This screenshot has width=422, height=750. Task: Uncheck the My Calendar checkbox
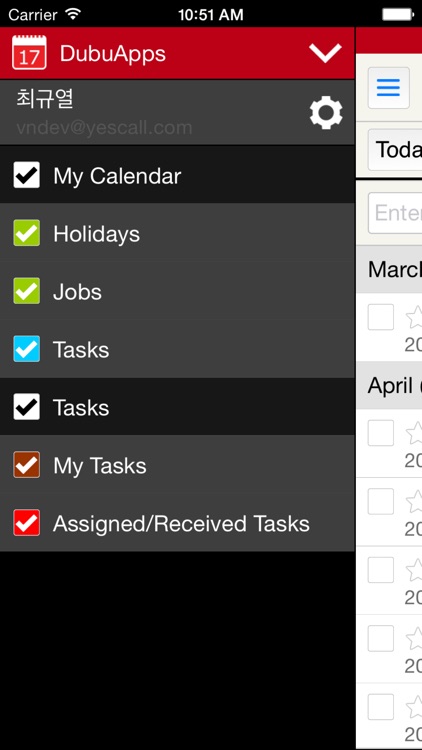(27, 175)
